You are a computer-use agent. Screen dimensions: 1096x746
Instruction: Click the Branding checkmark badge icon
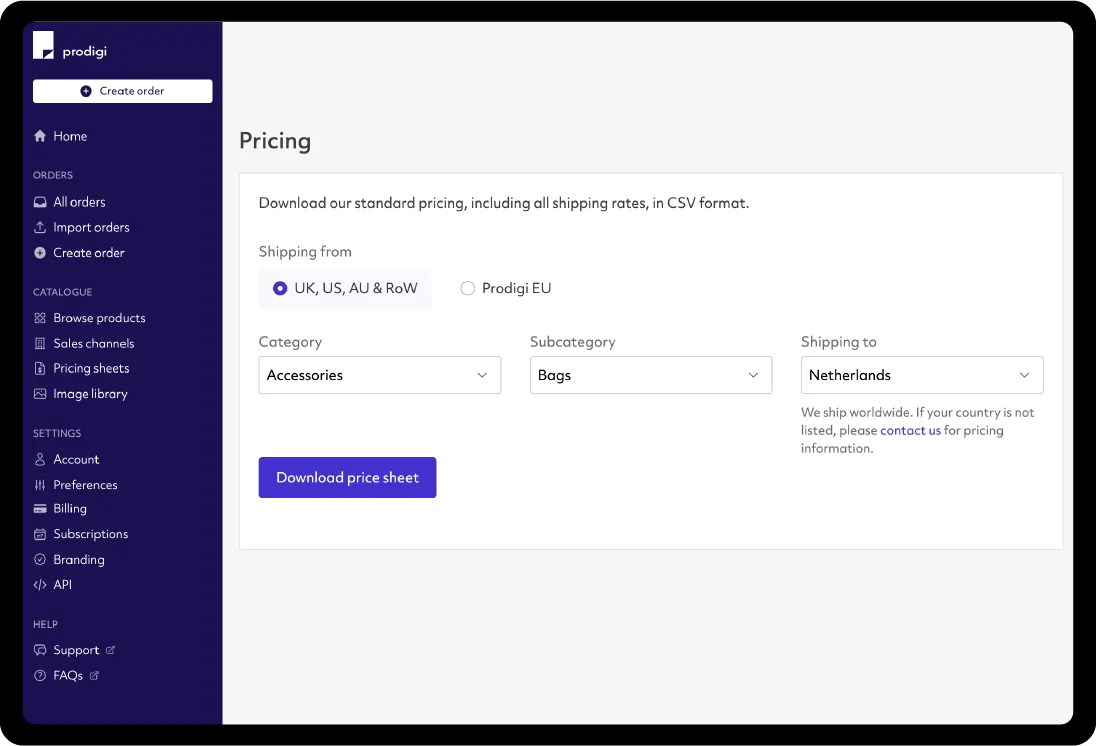(x=40, y=559)
